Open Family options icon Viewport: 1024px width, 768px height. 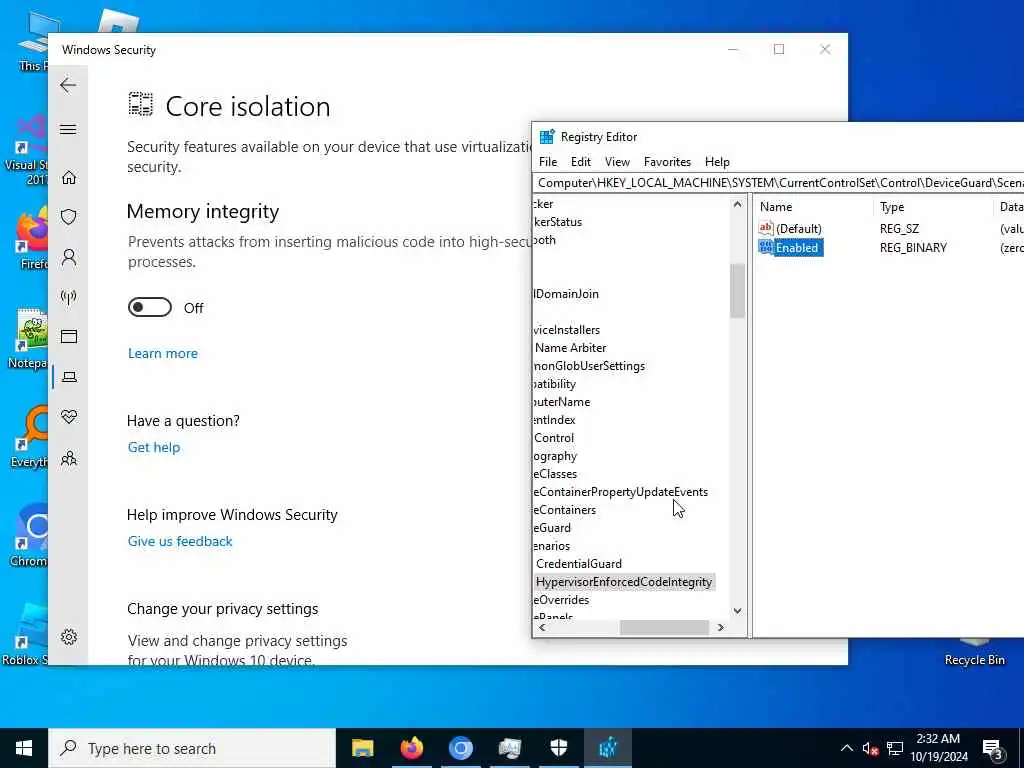(x=69, y=458)
